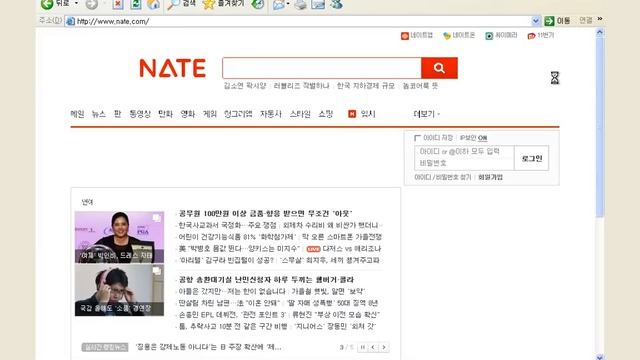
Task: Open the 네이트온 link at page top
Action: 459,36
